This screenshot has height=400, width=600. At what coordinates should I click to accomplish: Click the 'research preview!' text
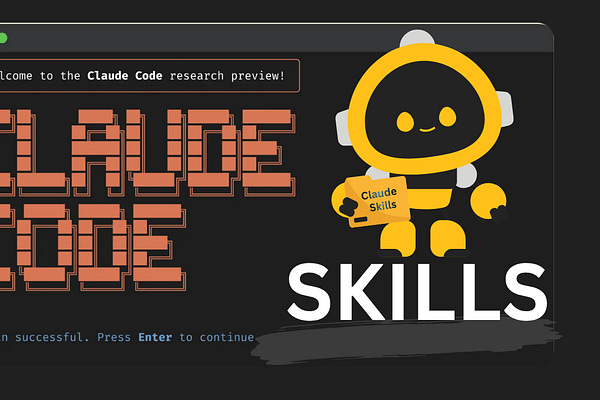227,76
